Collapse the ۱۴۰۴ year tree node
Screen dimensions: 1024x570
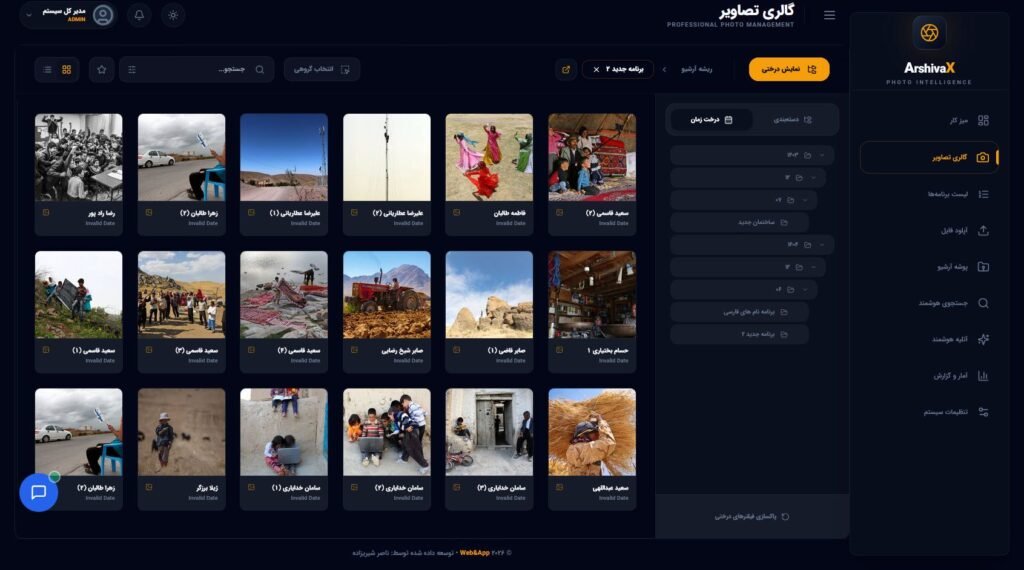click(x=822, y=244)
